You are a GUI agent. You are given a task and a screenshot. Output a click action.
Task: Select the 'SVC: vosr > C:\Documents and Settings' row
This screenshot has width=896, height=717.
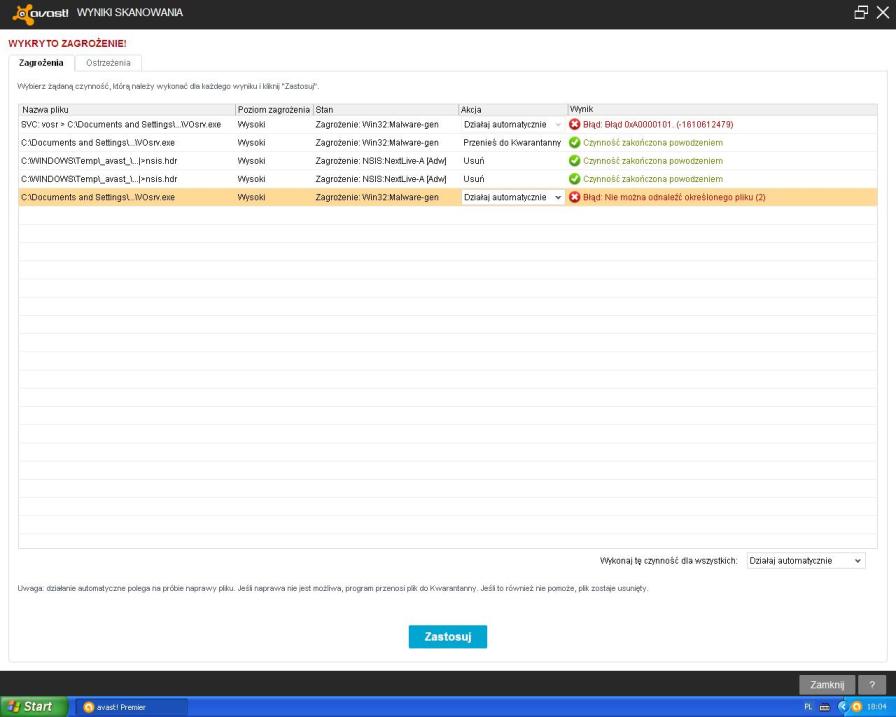click(448, 125)
